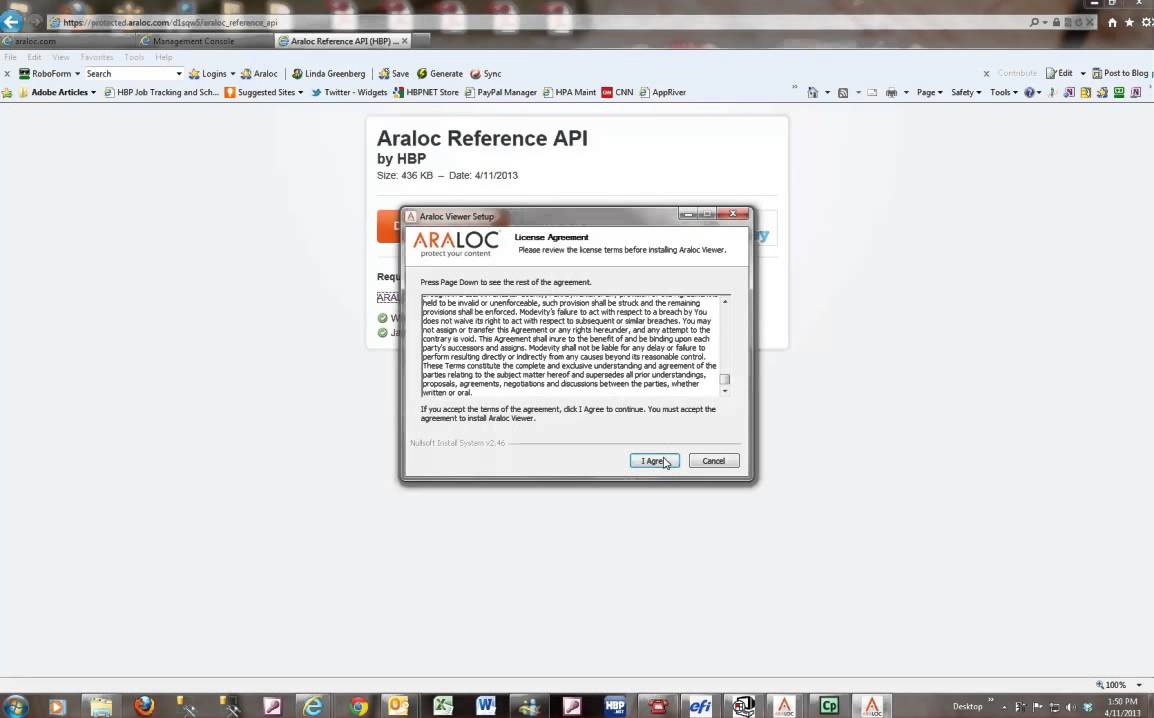The image size is (1154, 718).
Task: Open Google Chrome from the taskbar
Action: point(358,706)
